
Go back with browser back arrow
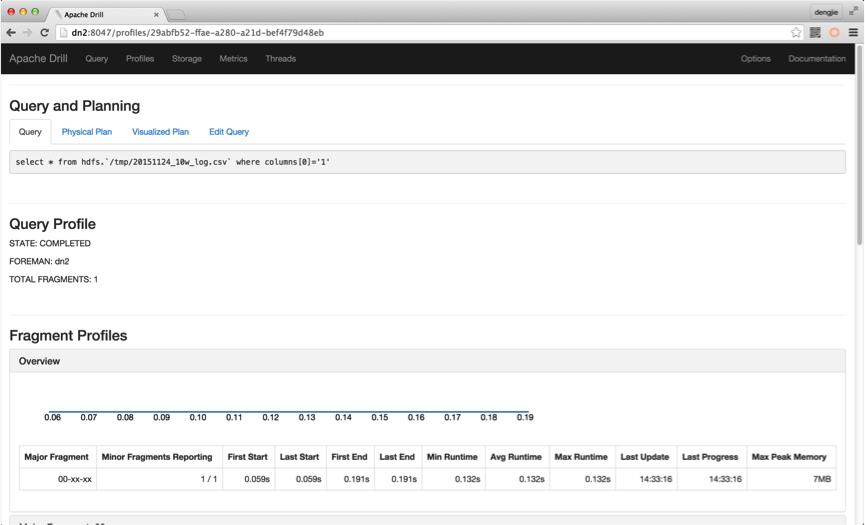[x=10, y=33]
